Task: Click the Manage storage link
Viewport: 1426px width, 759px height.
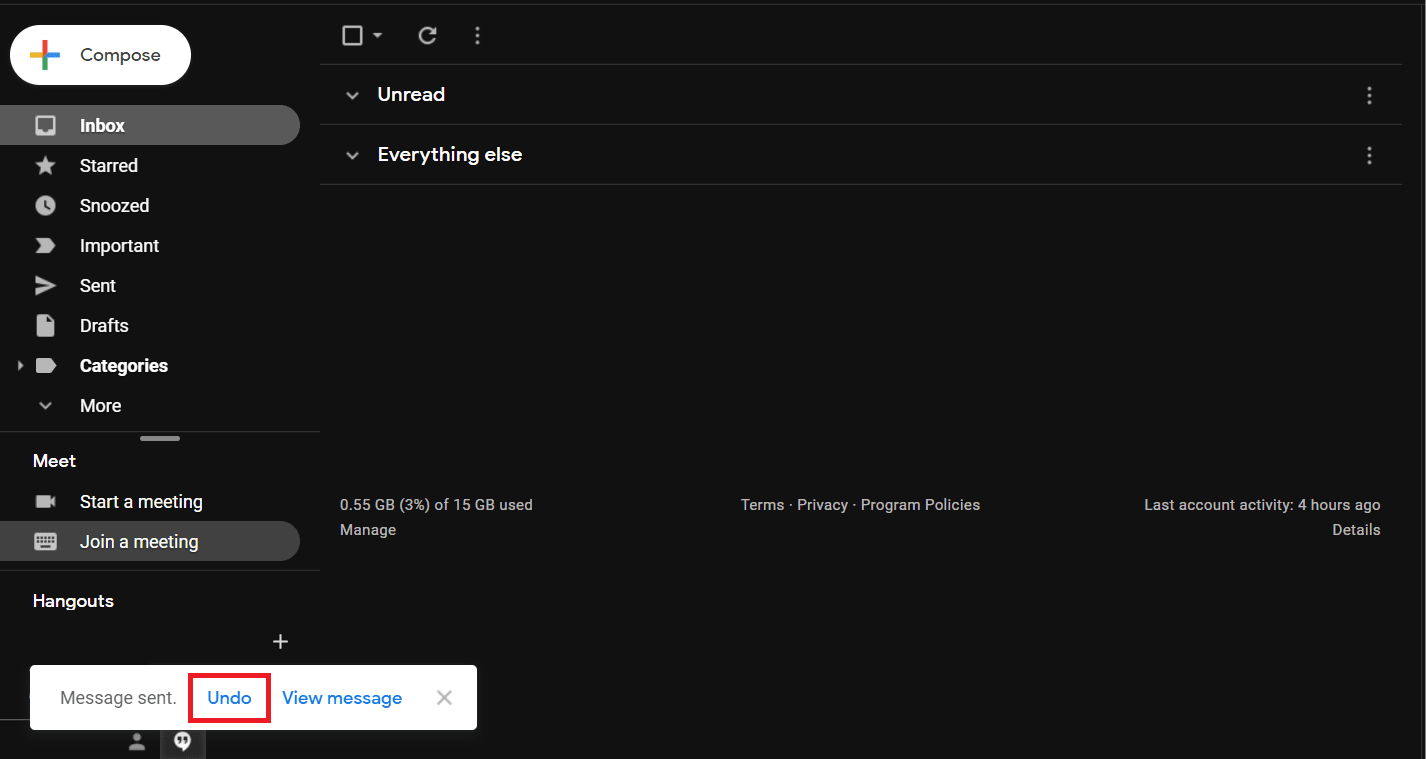Action: pos(368,530)
